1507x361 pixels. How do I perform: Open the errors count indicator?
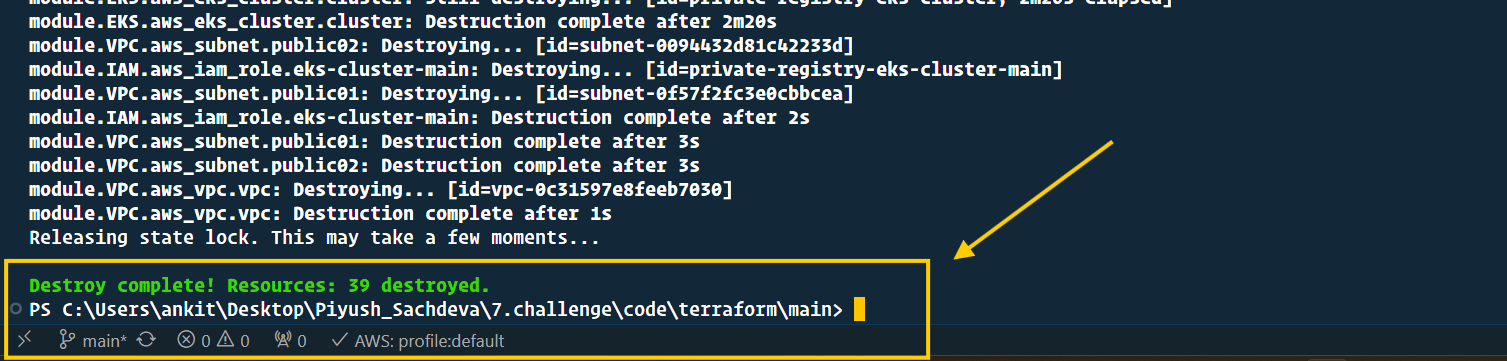(x=194, y=340)
